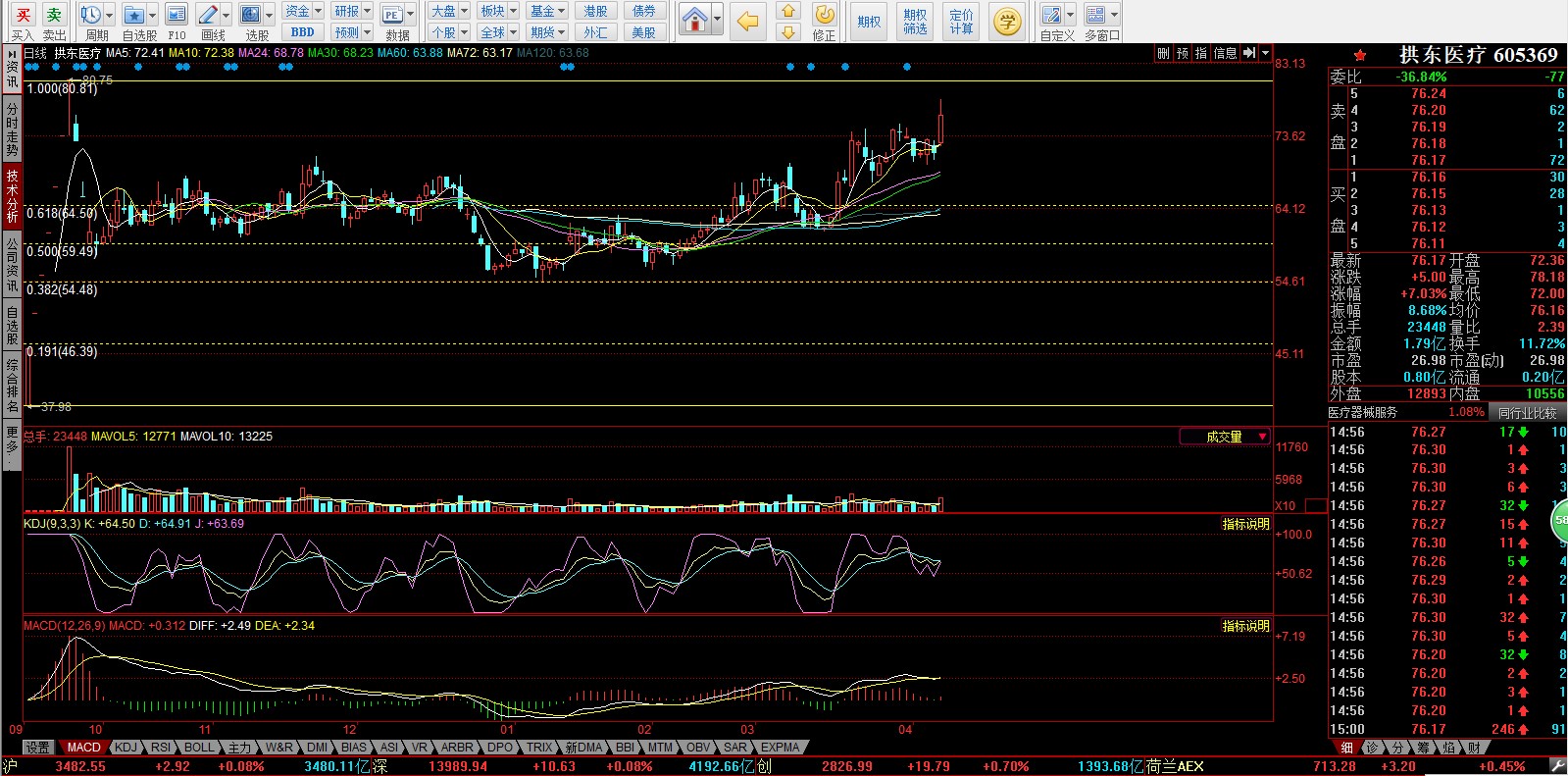This screenshot has width=1568, height=776.
Task: Expand the 大盘 market dropdown
Action: [465, 11]
